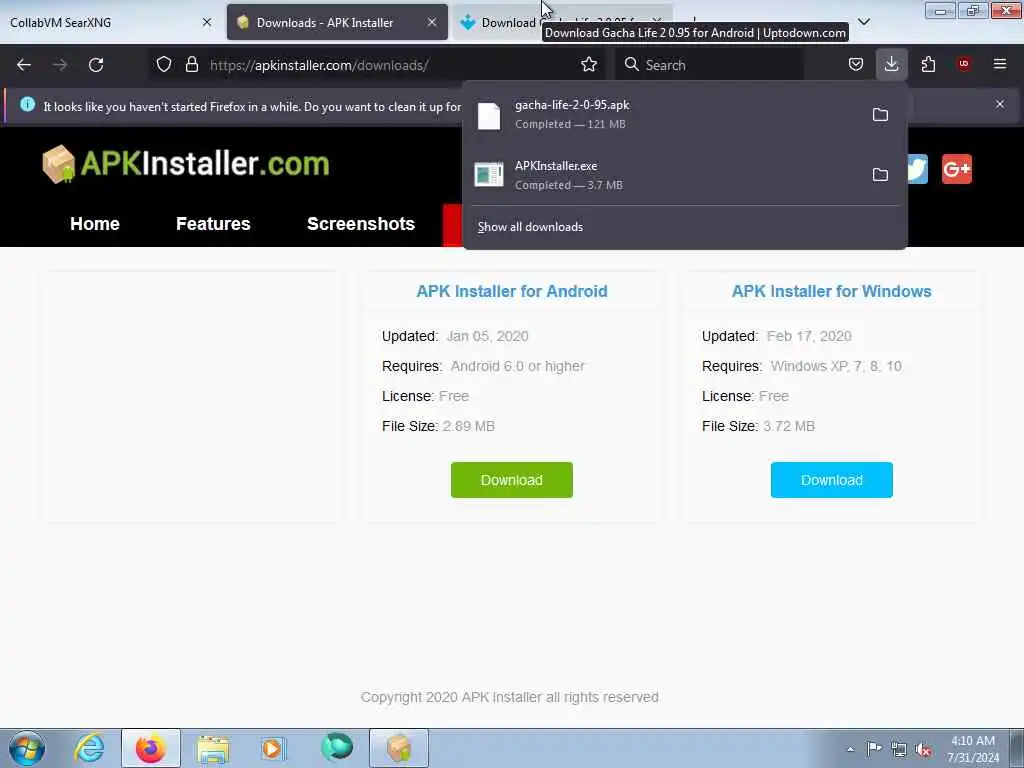
Task: Click the uBlock Origin extension icon
Action: tap(963, 63)
